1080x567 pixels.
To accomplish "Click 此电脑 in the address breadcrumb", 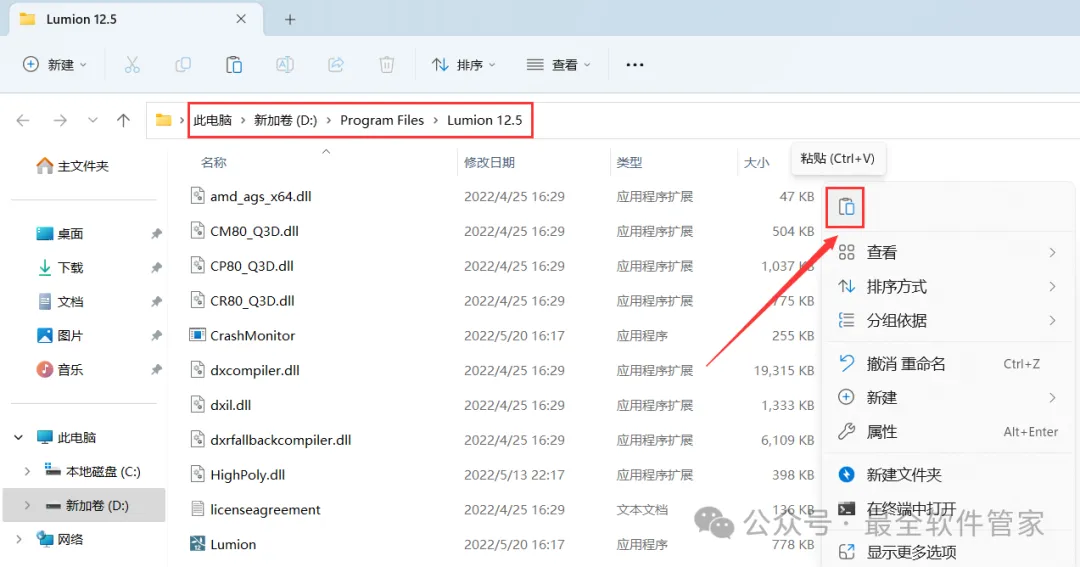I will (212, 121).
